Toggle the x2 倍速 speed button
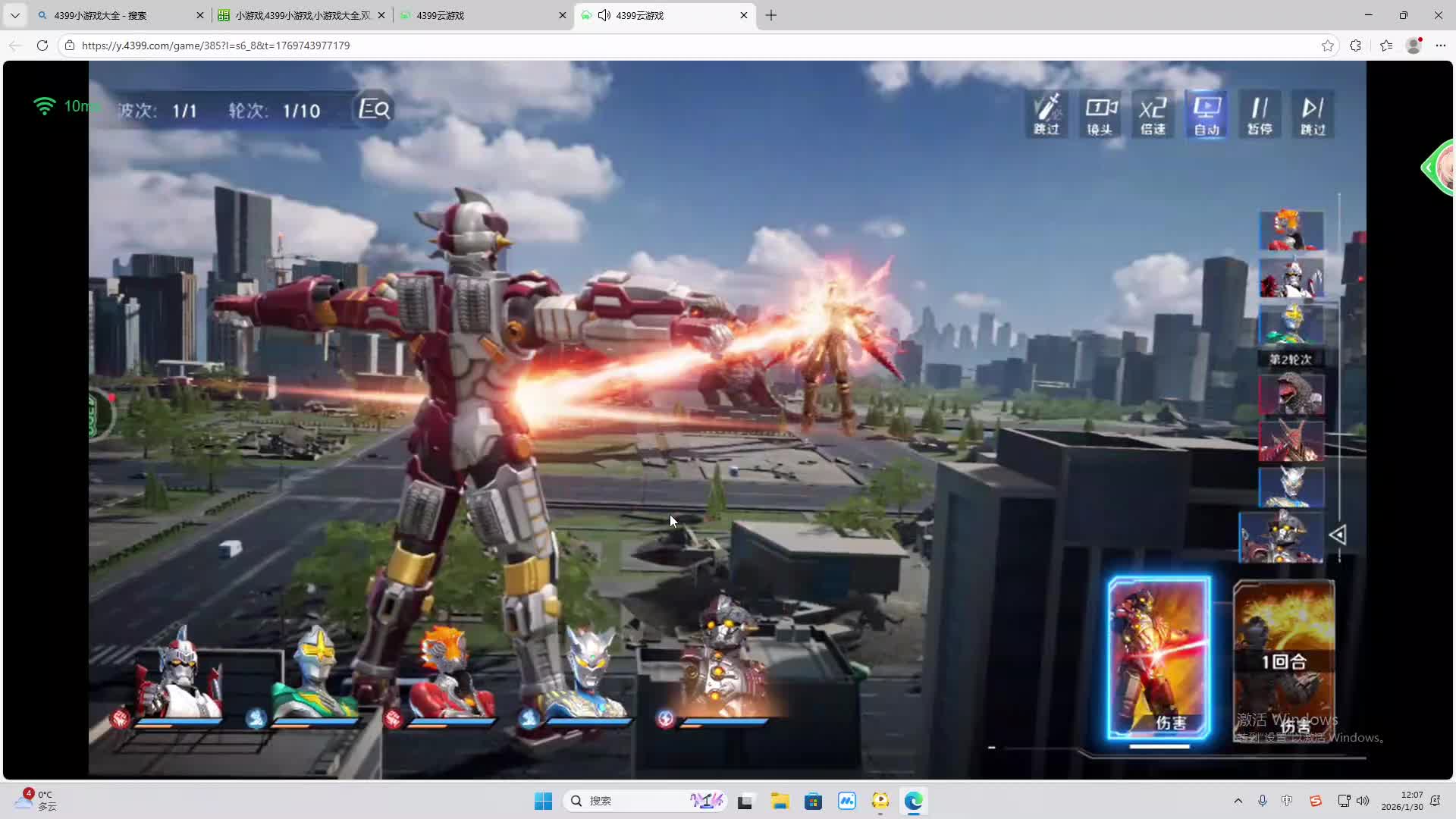Image resolution: width=1456 pixels, height=819 pixels. click(x=1153, y=115)
